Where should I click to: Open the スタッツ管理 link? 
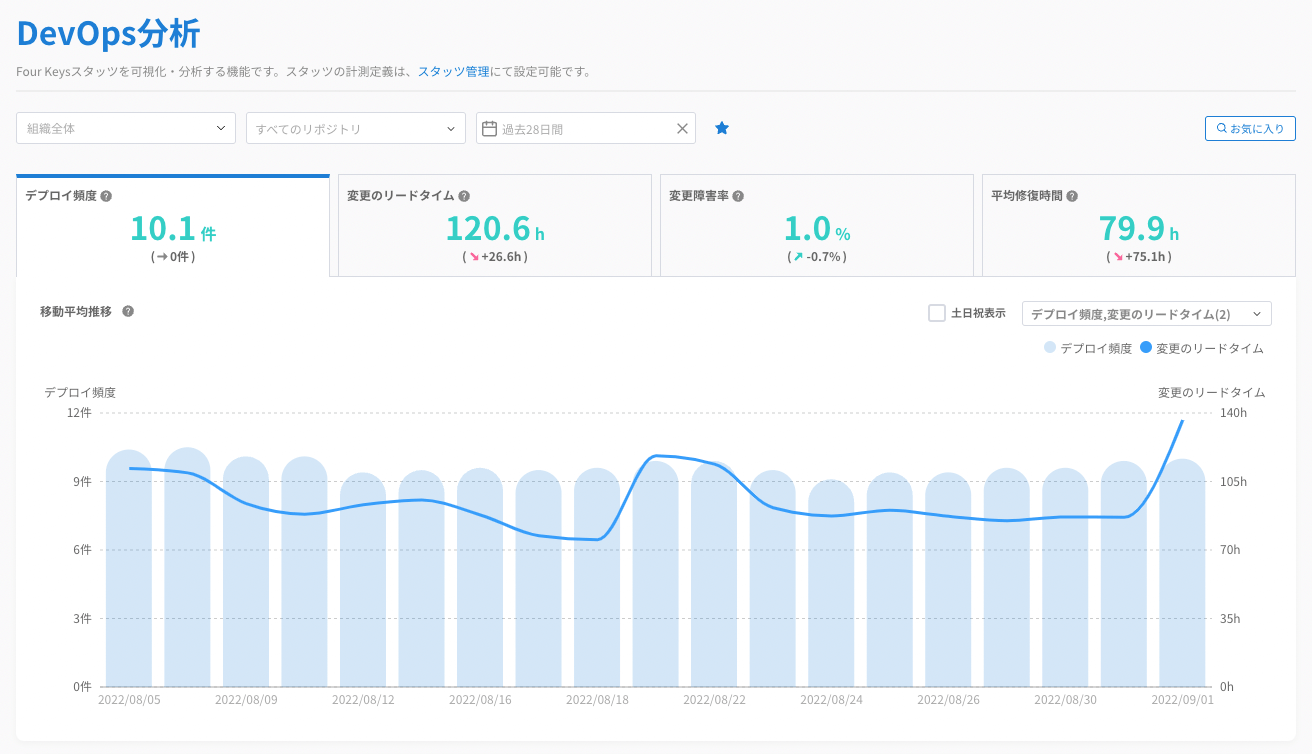click(x=453, y=72)
